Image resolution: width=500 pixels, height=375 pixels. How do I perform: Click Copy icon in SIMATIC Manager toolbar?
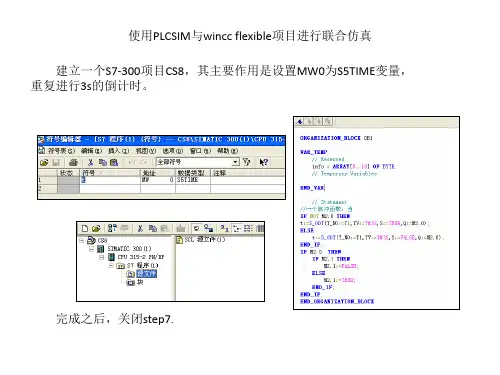152,228
